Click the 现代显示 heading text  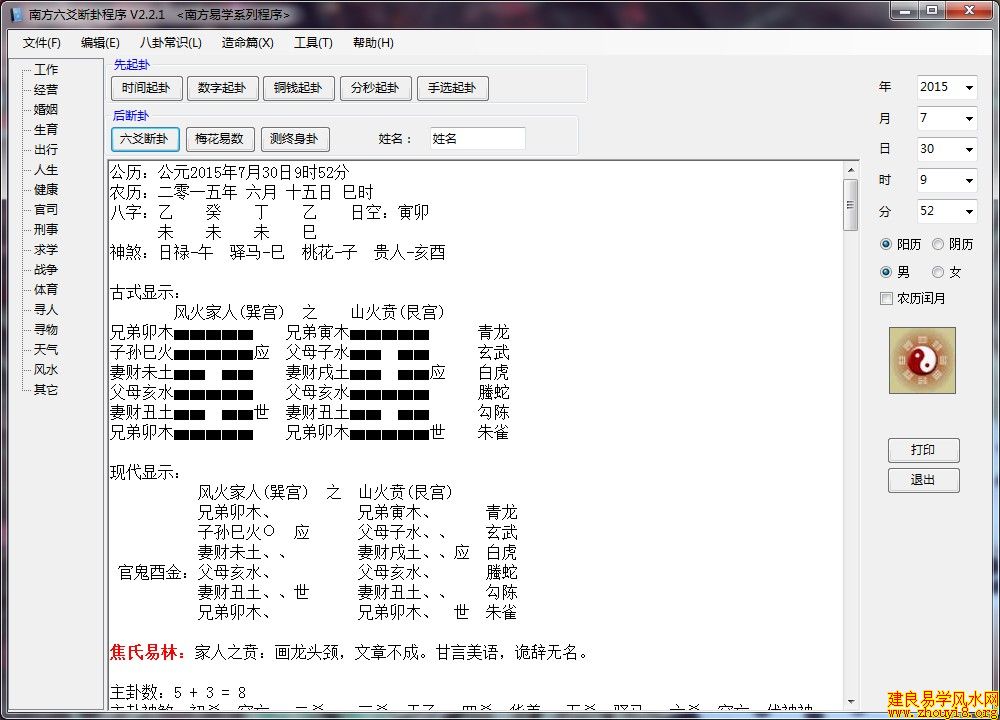(145, 473)
